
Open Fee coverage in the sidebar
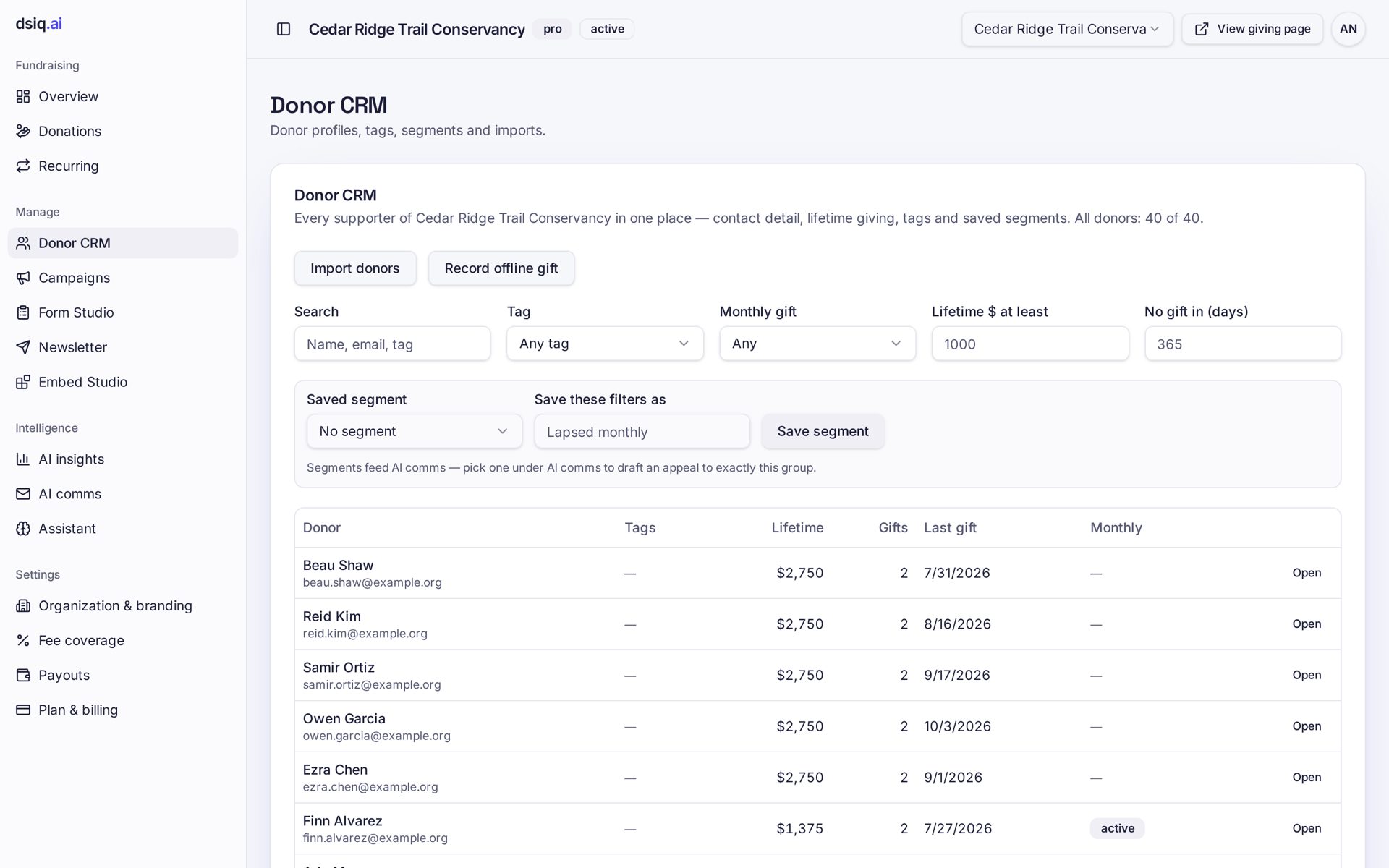click(123, 640)
